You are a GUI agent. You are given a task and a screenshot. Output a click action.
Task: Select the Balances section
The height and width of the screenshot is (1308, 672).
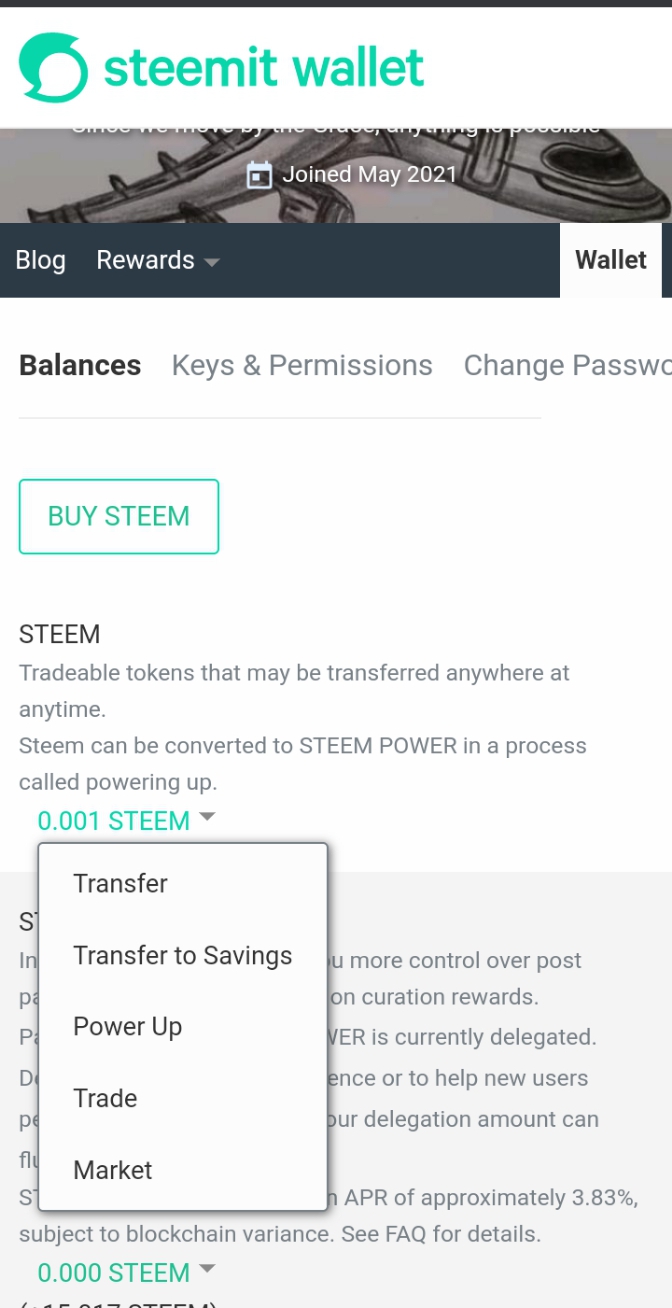pyautogui.click(x=80, y=365)
